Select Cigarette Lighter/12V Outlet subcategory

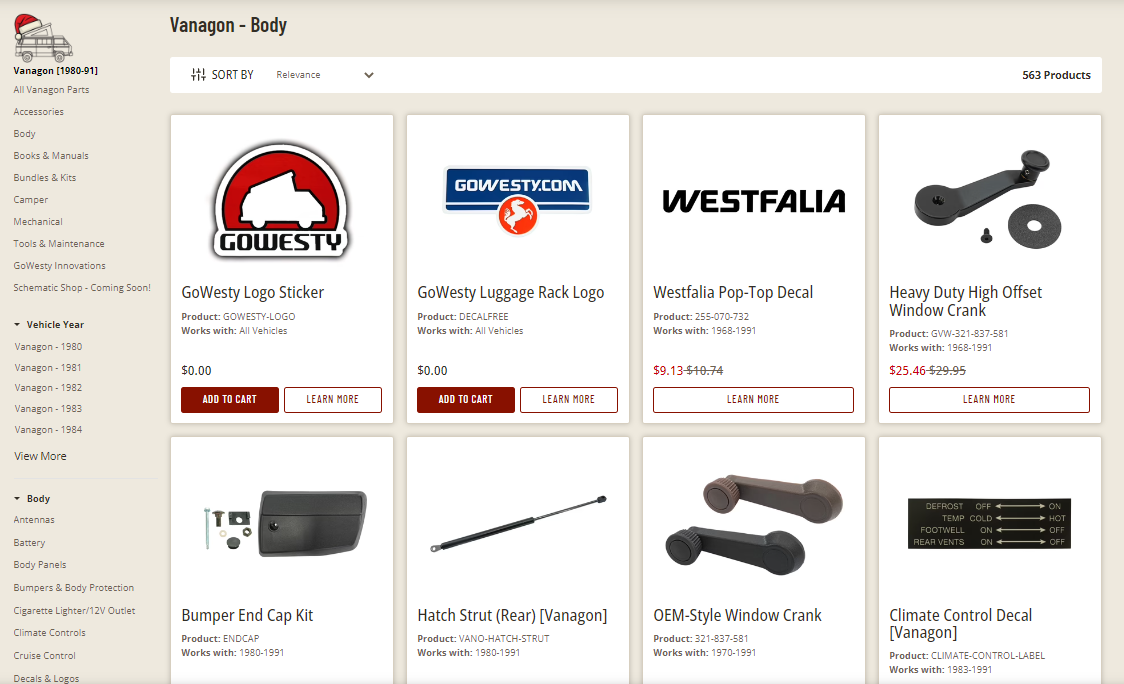click(x=75, y=611)
